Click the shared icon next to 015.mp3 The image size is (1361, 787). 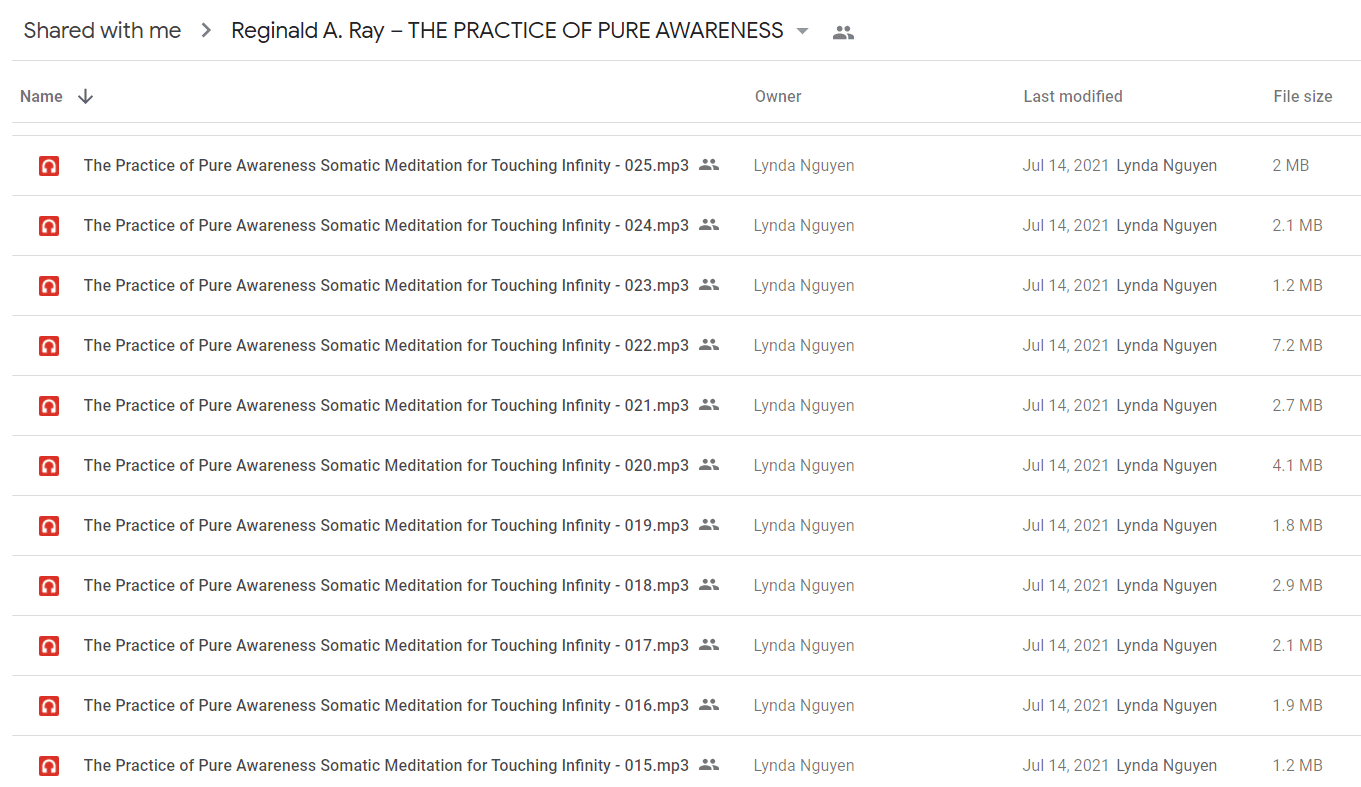click(709, 765)
